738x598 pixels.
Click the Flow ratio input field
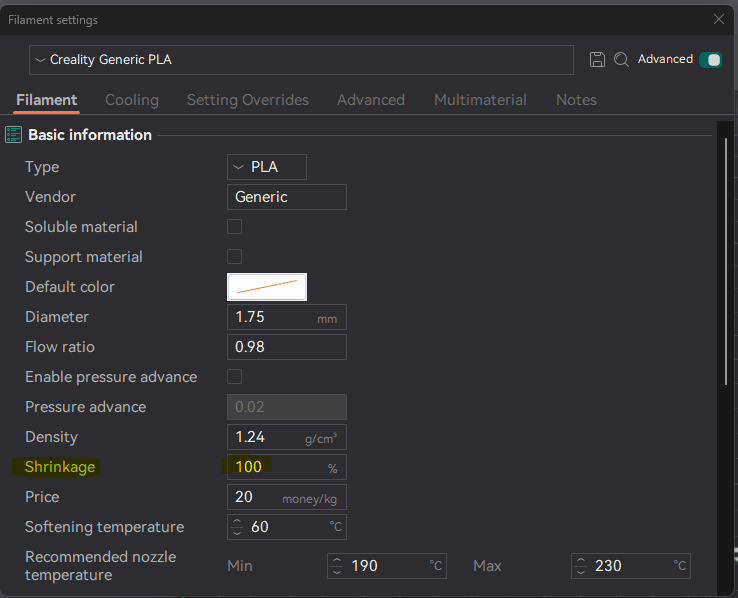287,347
